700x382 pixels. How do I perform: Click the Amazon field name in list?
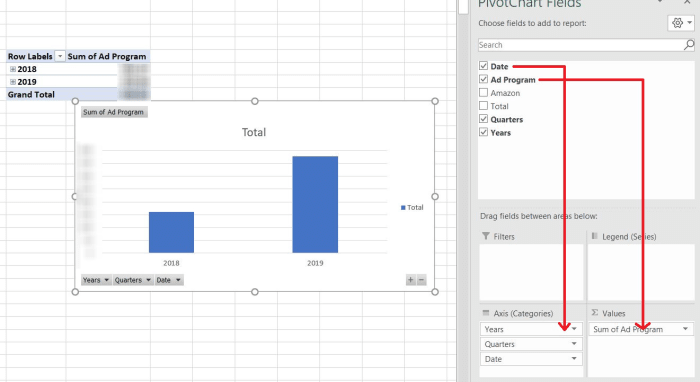pyautogui.click(x=505, y=93)
